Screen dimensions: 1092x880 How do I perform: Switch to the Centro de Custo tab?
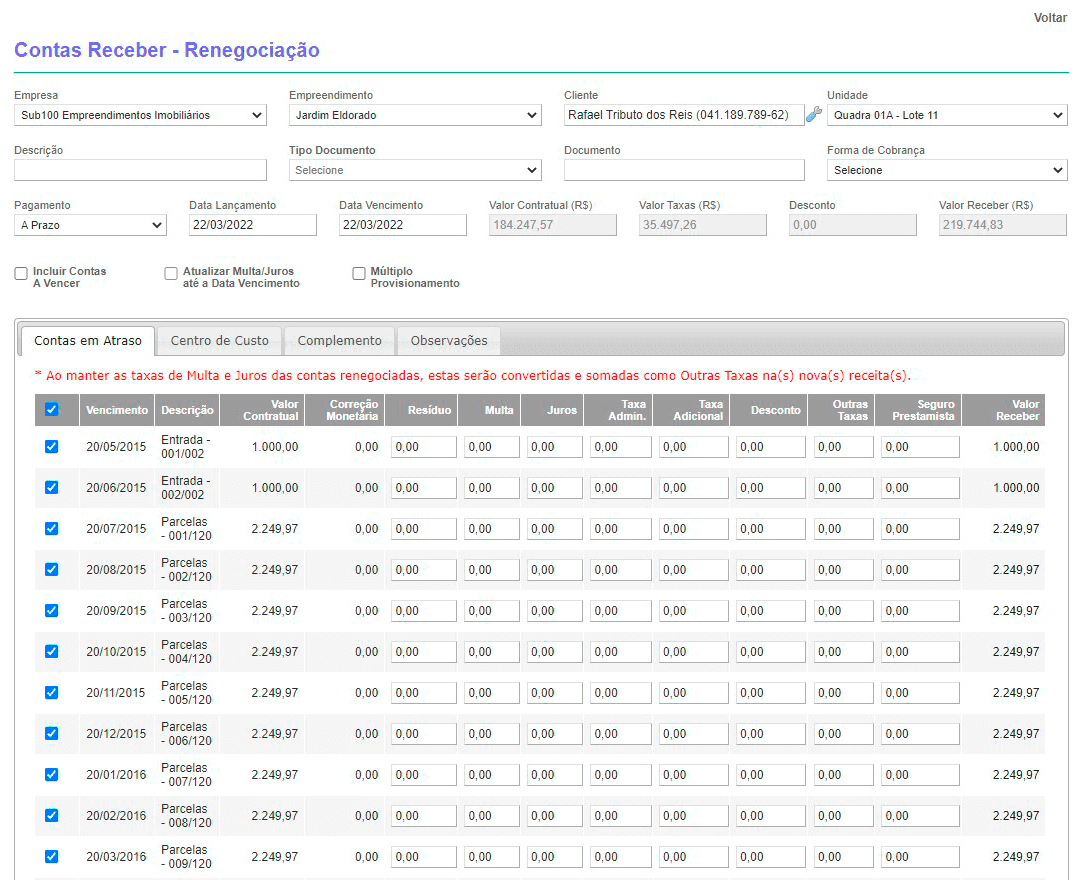click(x=219, y=341)
